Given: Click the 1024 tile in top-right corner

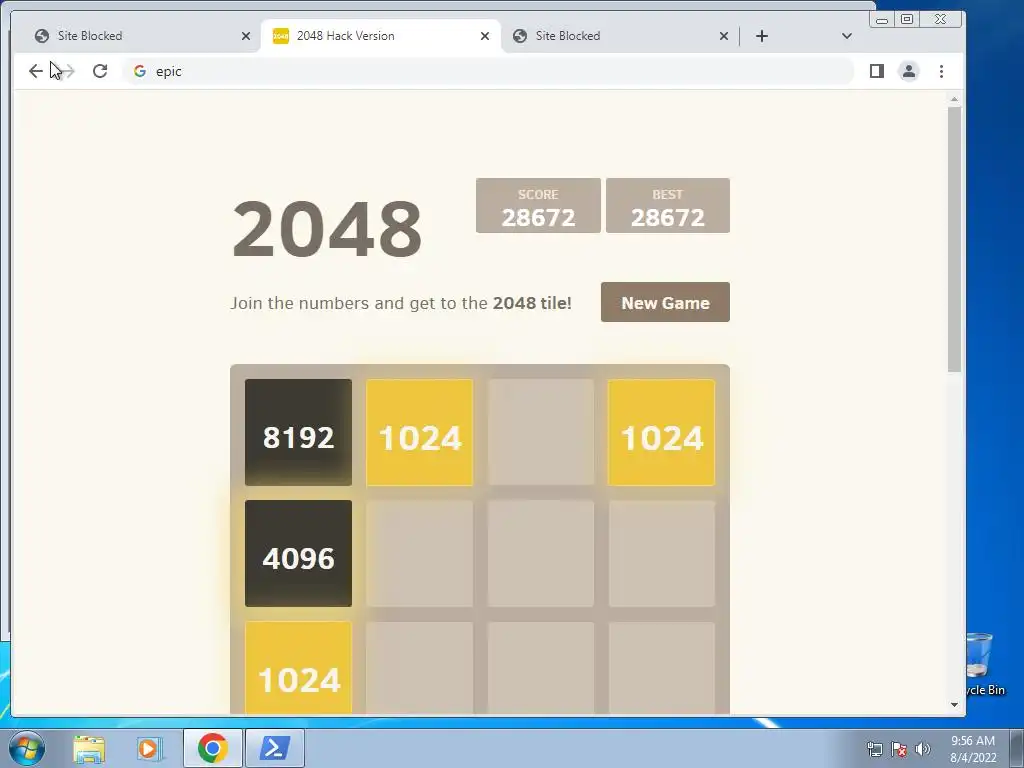Looking at the screenshot, I should tap(662, 432).
